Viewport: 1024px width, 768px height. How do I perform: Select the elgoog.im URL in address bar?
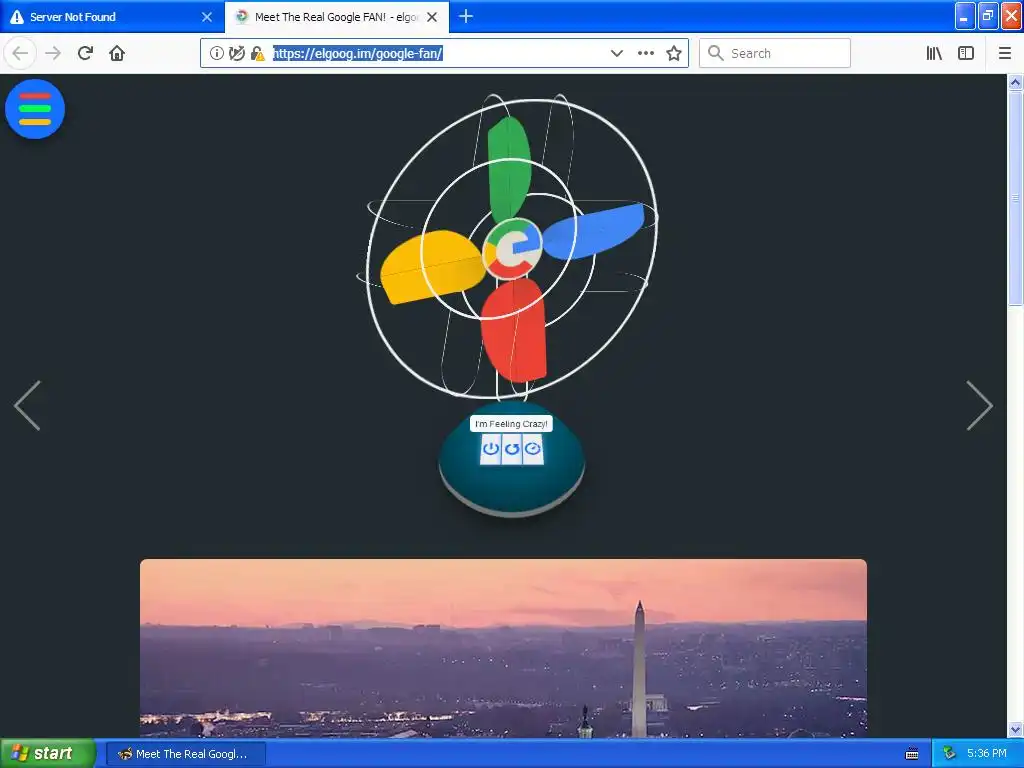pyautogui.click(x=357, y=53)
